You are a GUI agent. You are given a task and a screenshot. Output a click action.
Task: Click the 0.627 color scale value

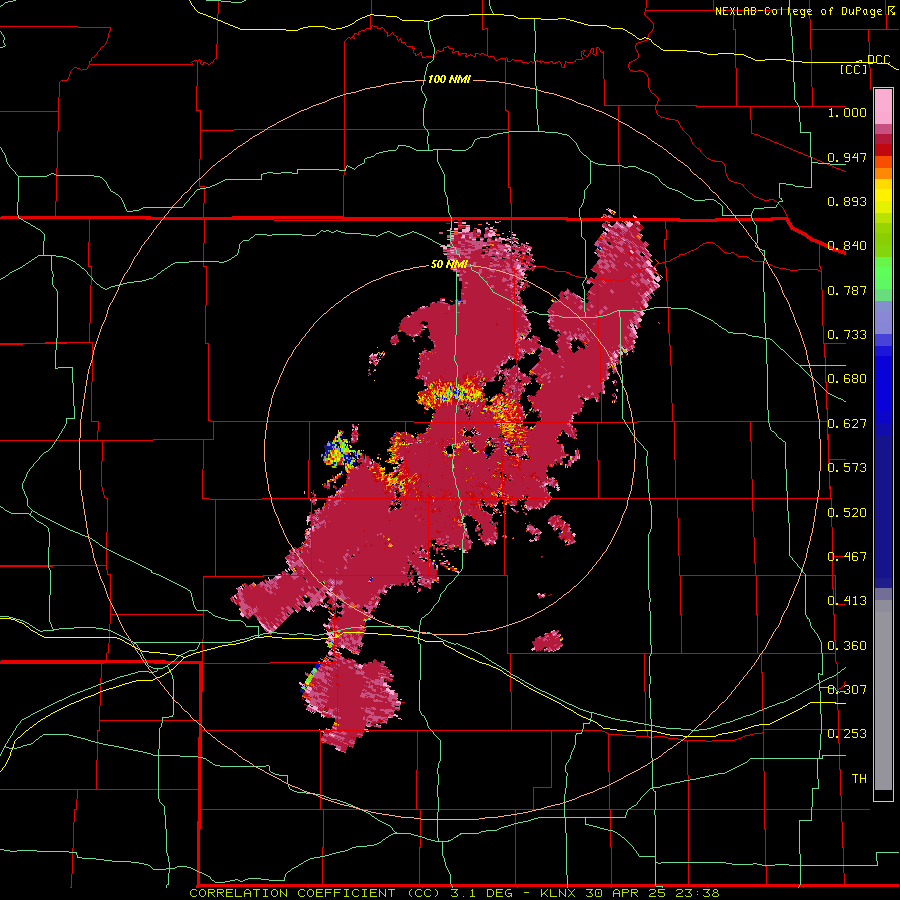tap(847, 424)
